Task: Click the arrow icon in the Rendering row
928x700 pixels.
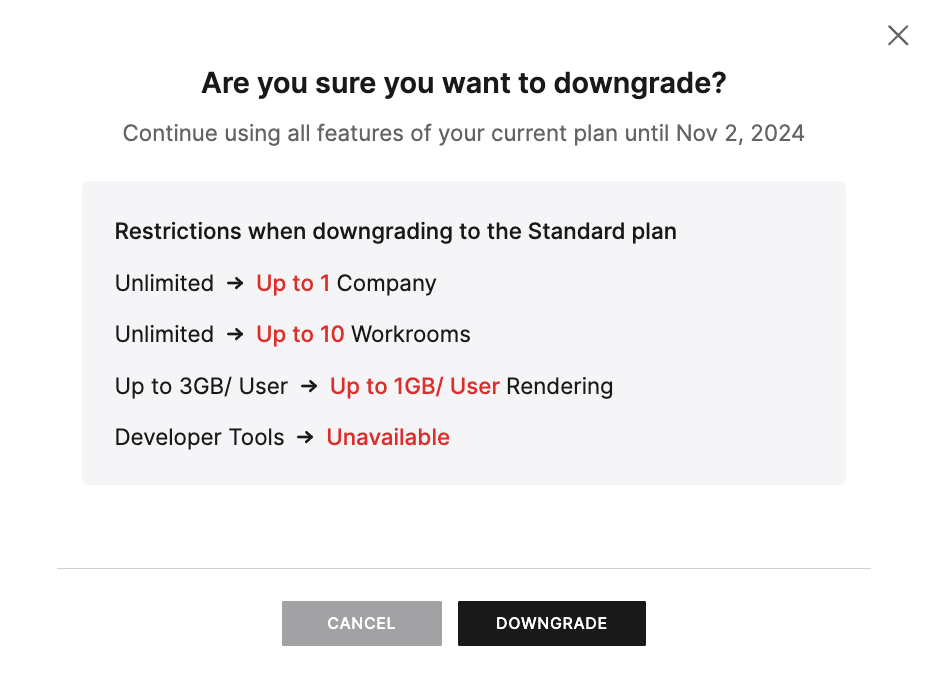Action: pyautogui.click(x=309, y=386)
